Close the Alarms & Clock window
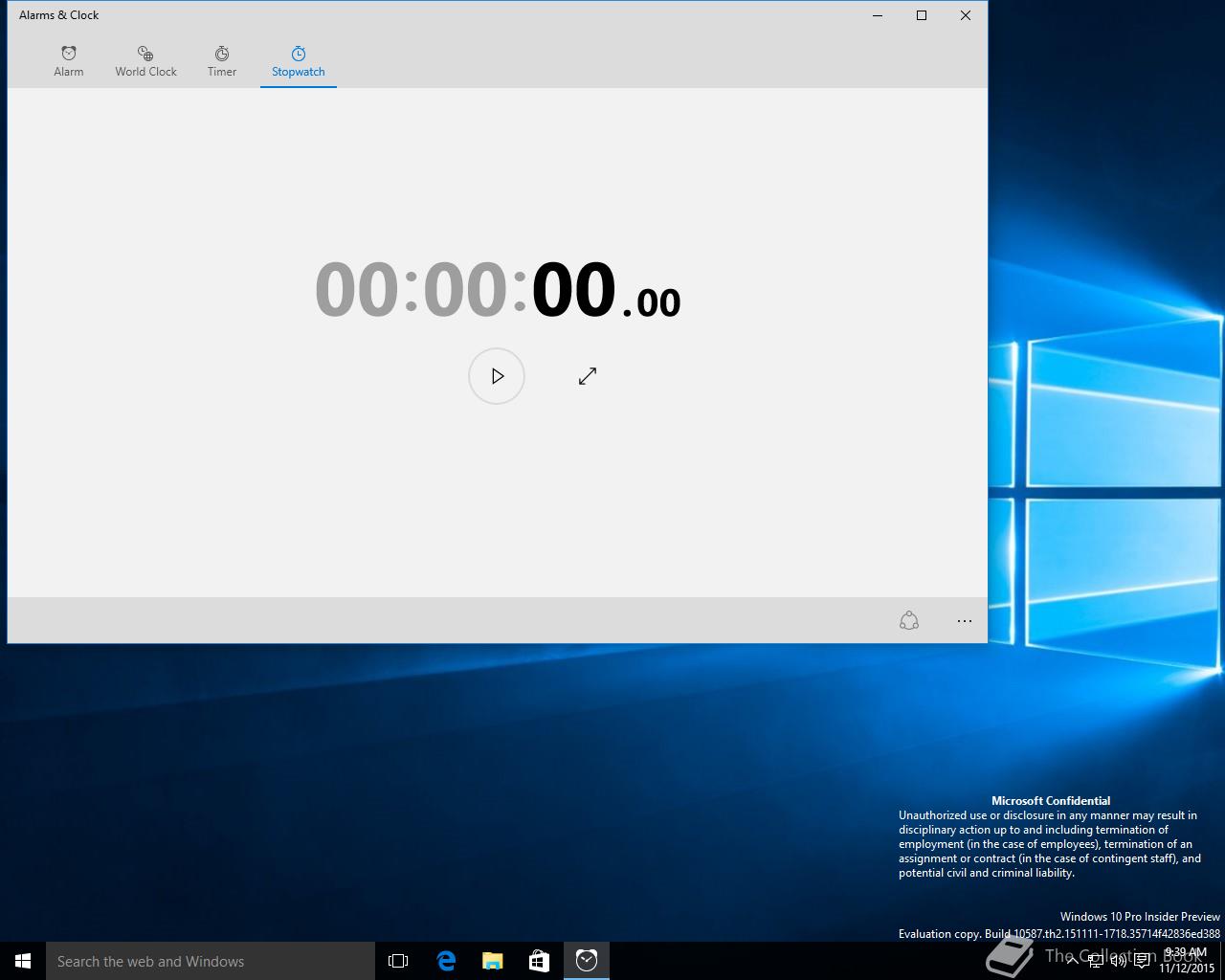This screenshot has height=980, width=1225. point(966,15)
